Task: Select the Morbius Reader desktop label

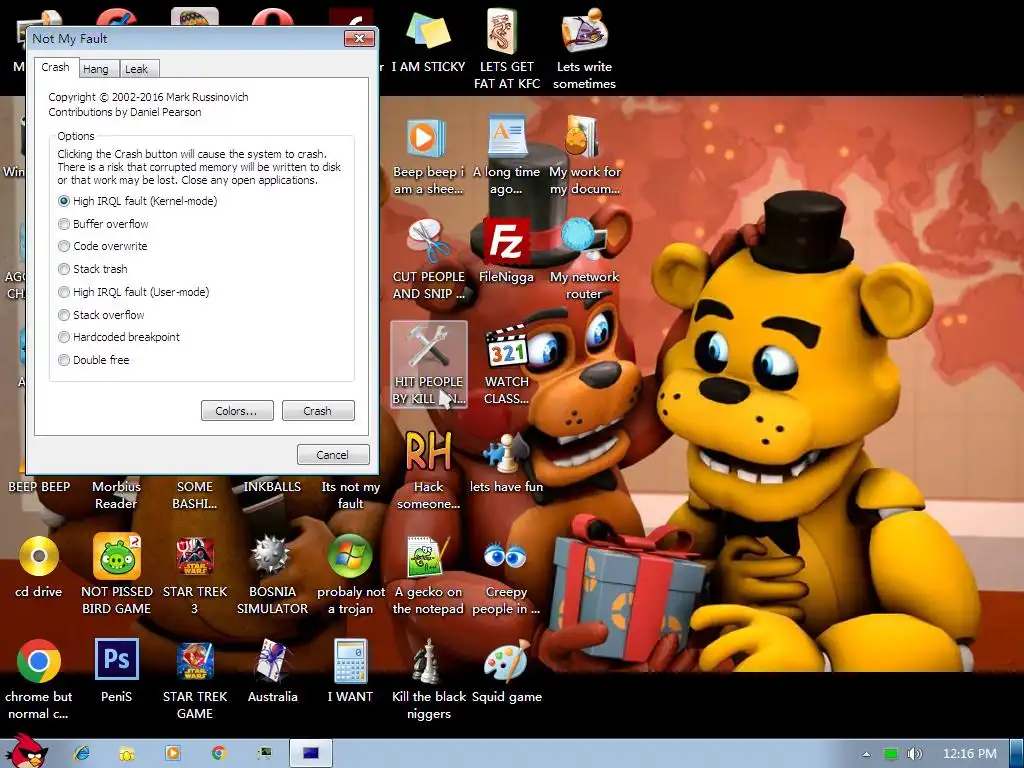Action: [116, 495]
